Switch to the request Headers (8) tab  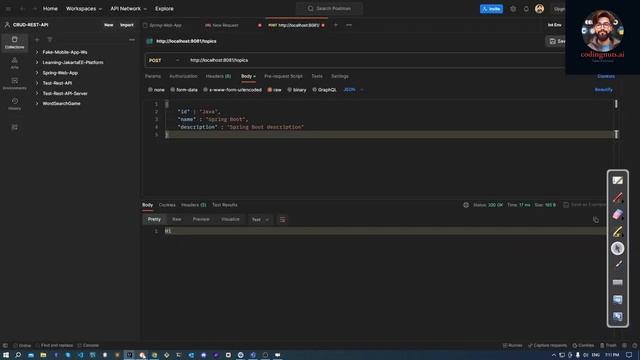click(x=218, y=76)
